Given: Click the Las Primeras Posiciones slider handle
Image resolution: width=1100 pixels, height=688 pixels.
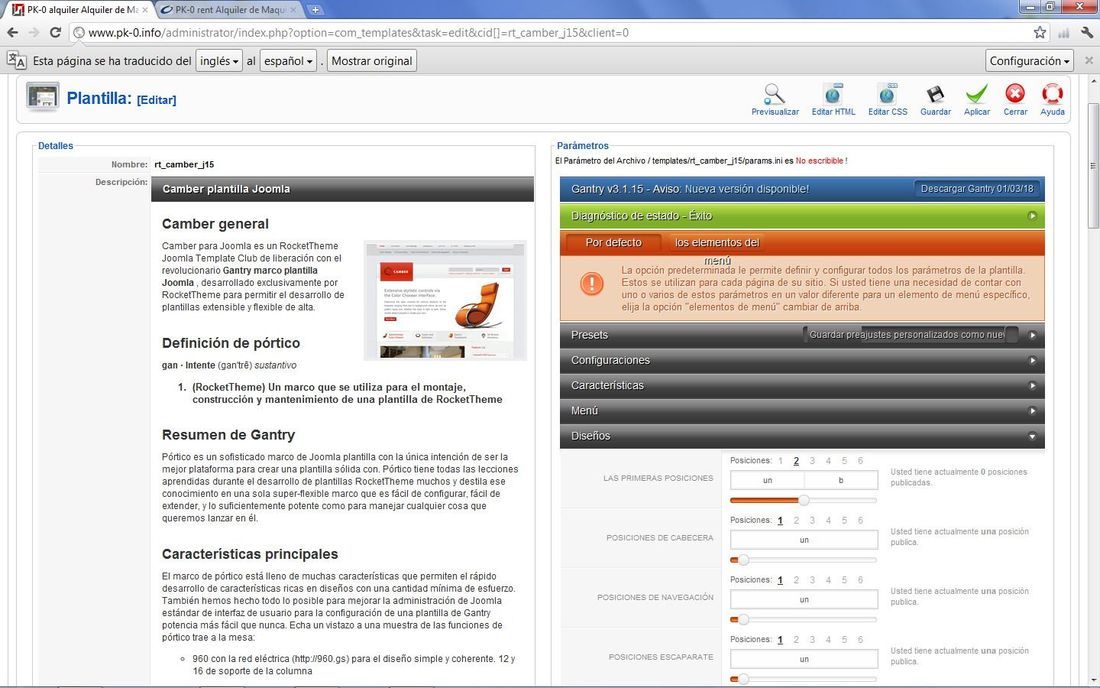Looking at the screenshot, I should pos(804,500).
